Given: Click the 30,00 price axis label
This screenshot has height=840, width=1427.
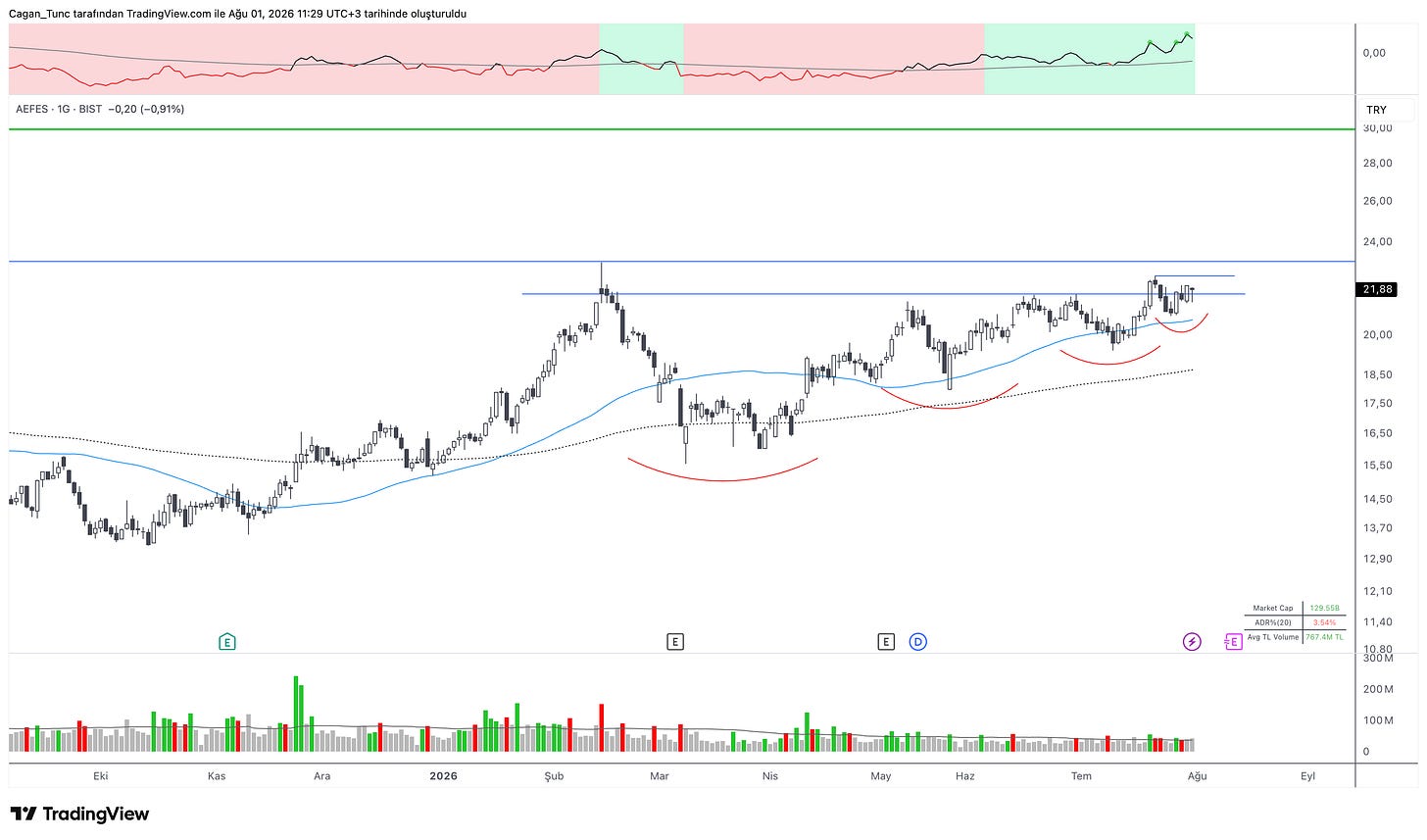Looking at the screenshot, I should 1377,128.
